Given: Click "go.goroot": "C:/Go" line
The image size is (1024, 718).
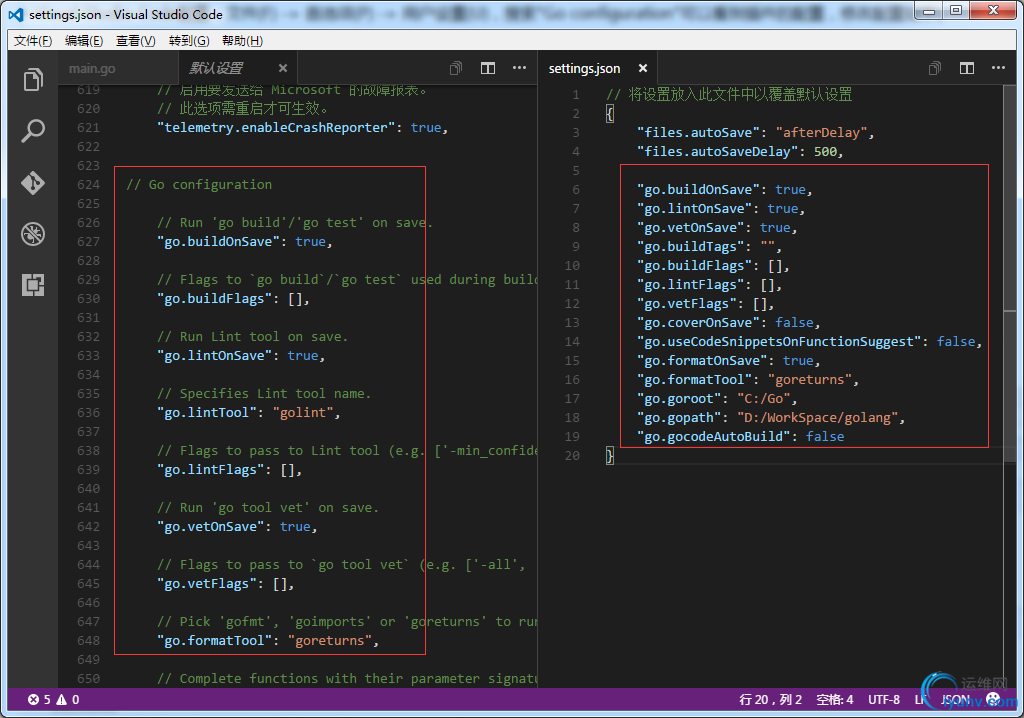Looking at the screenshot, I should coord(717,399).
